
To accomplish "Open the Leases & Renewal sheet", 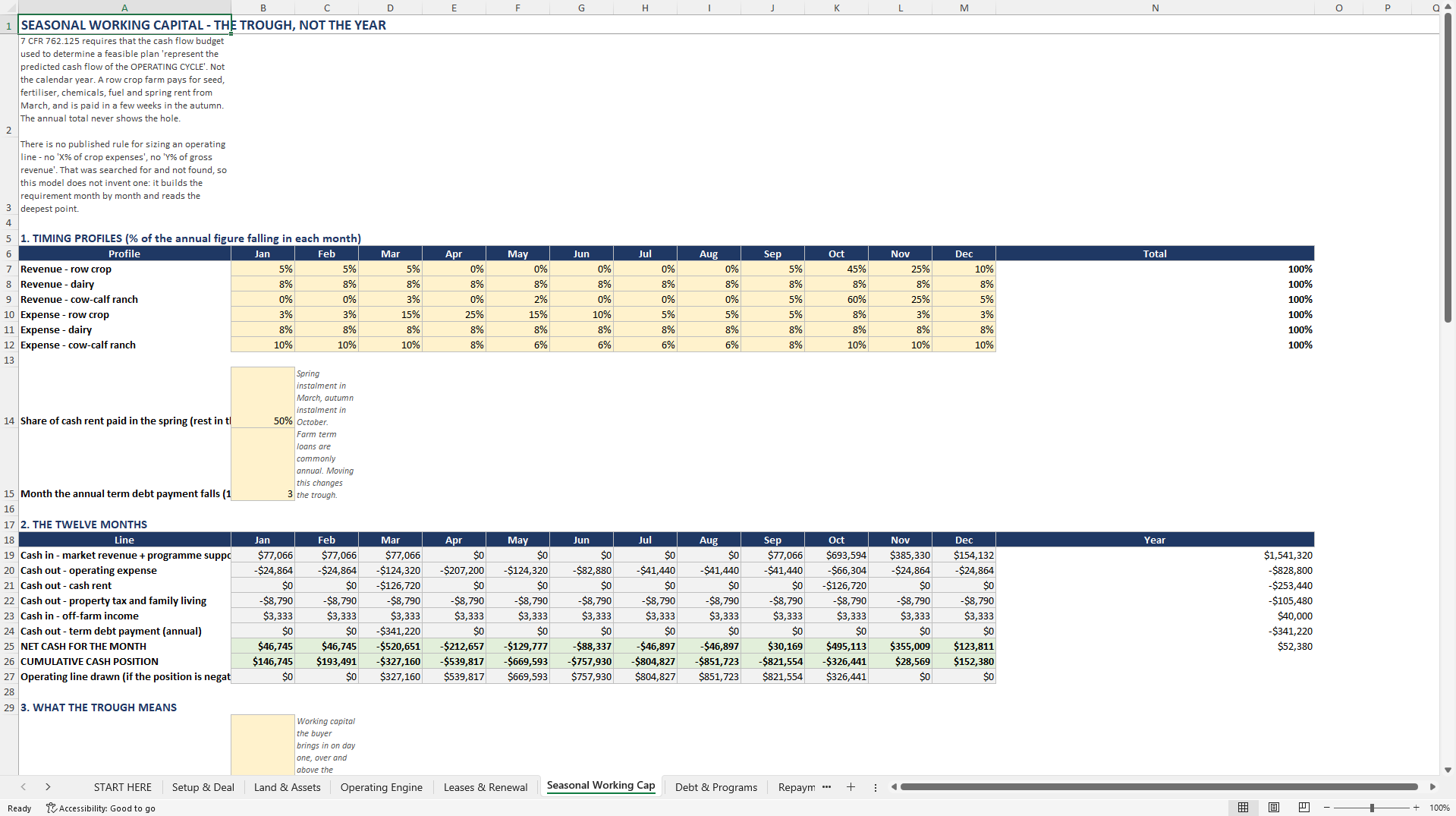I will point(486,787).
